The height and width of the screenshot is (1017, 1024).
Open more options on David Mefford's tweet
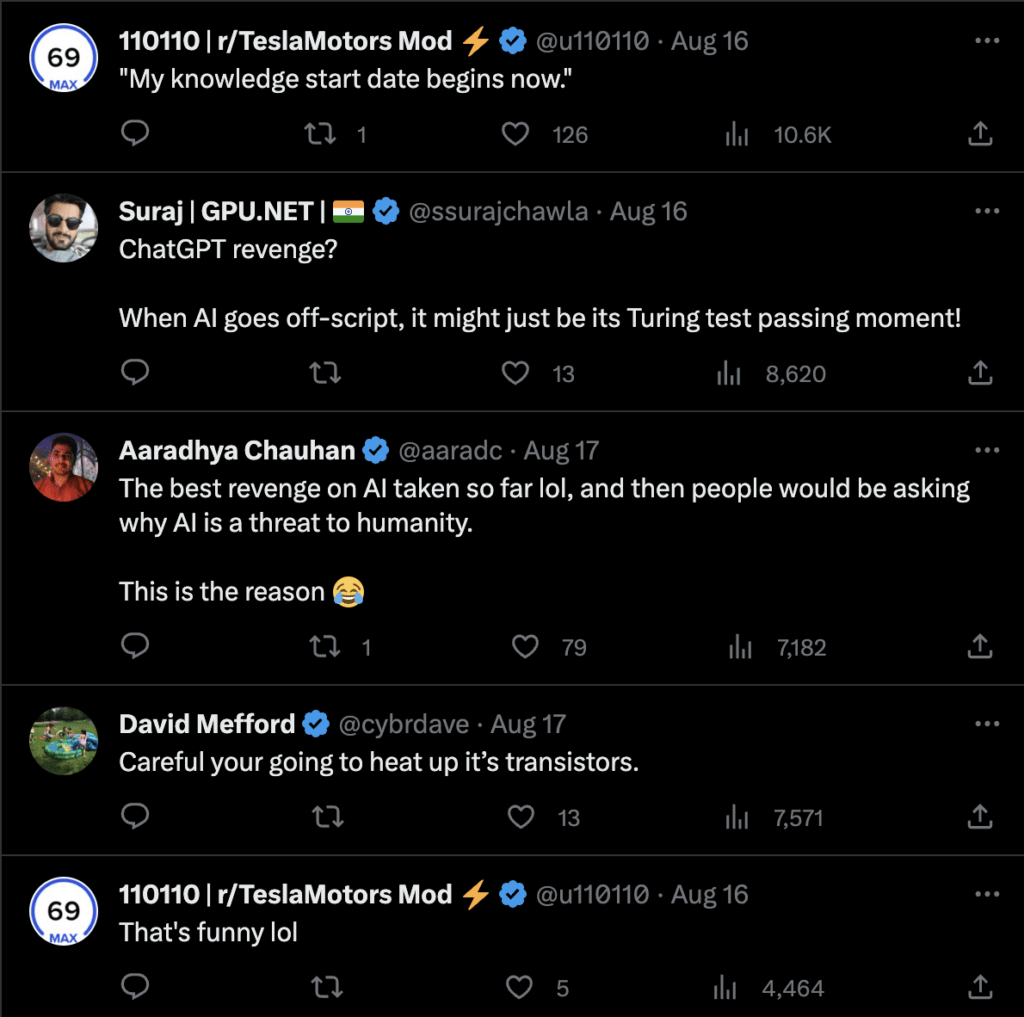(987, 723)
